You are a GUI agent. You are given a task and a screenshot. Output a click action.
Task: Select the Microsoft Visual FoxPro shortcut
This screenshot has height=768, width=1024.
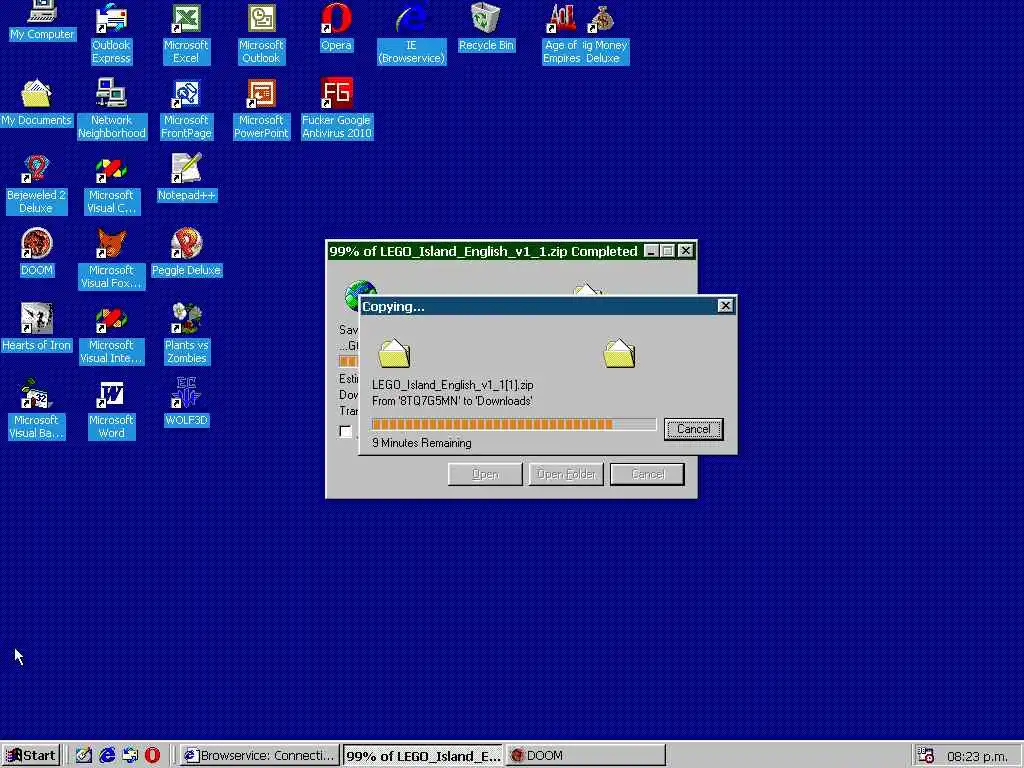click(111, 259)
